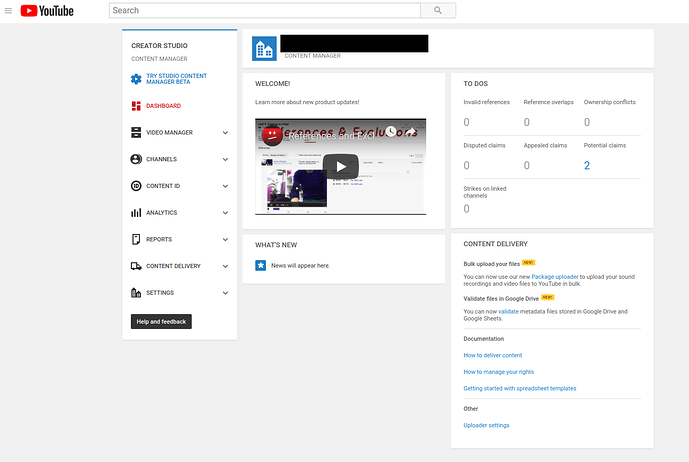Click Learn more about new product updates
Image resolution: width=689 pixels, height=462 pixels.
pyautogui.click(x=307, y=102)
